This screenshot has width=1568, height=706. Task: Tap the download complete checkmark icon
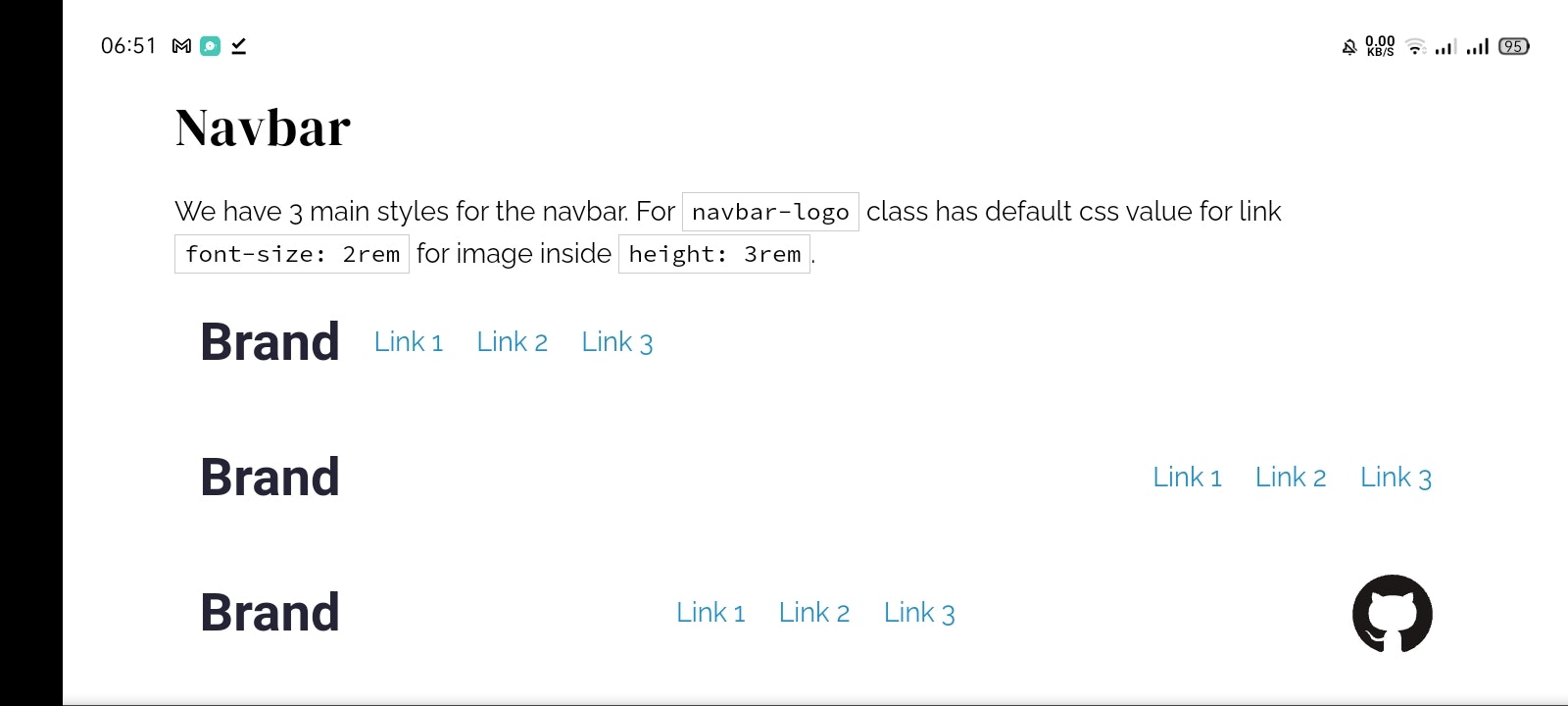(x=239, y=45)
